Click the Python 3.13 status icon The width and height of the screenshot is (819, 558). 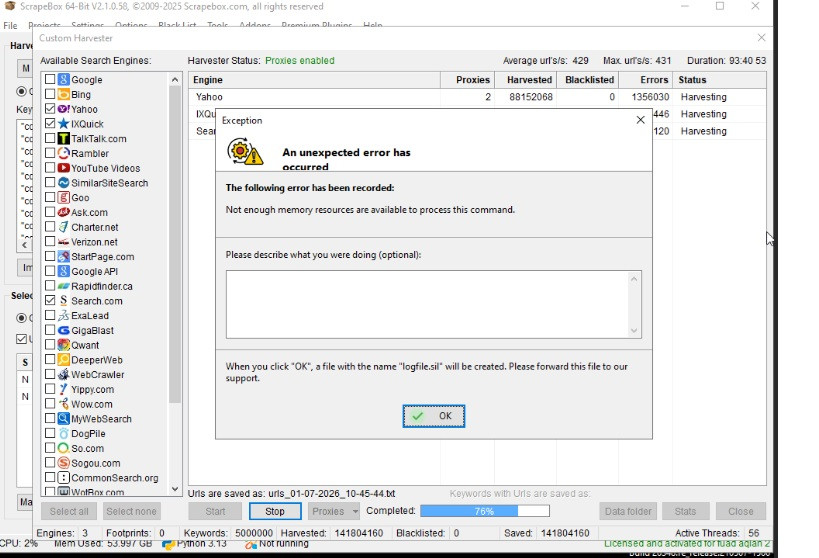(x=168, y=544)
